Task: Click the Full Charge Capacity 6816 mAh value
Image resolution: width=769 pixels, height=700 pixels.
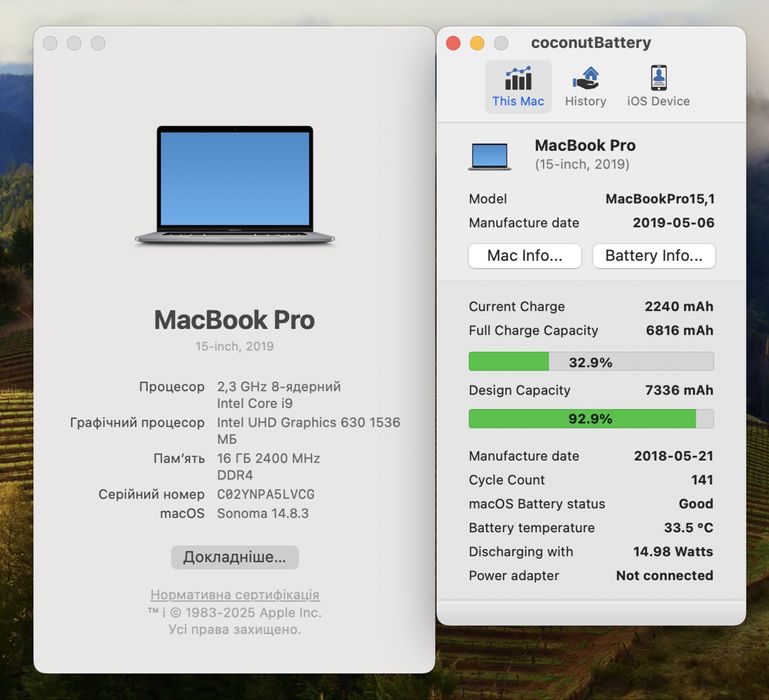Action: coord(679,330)
